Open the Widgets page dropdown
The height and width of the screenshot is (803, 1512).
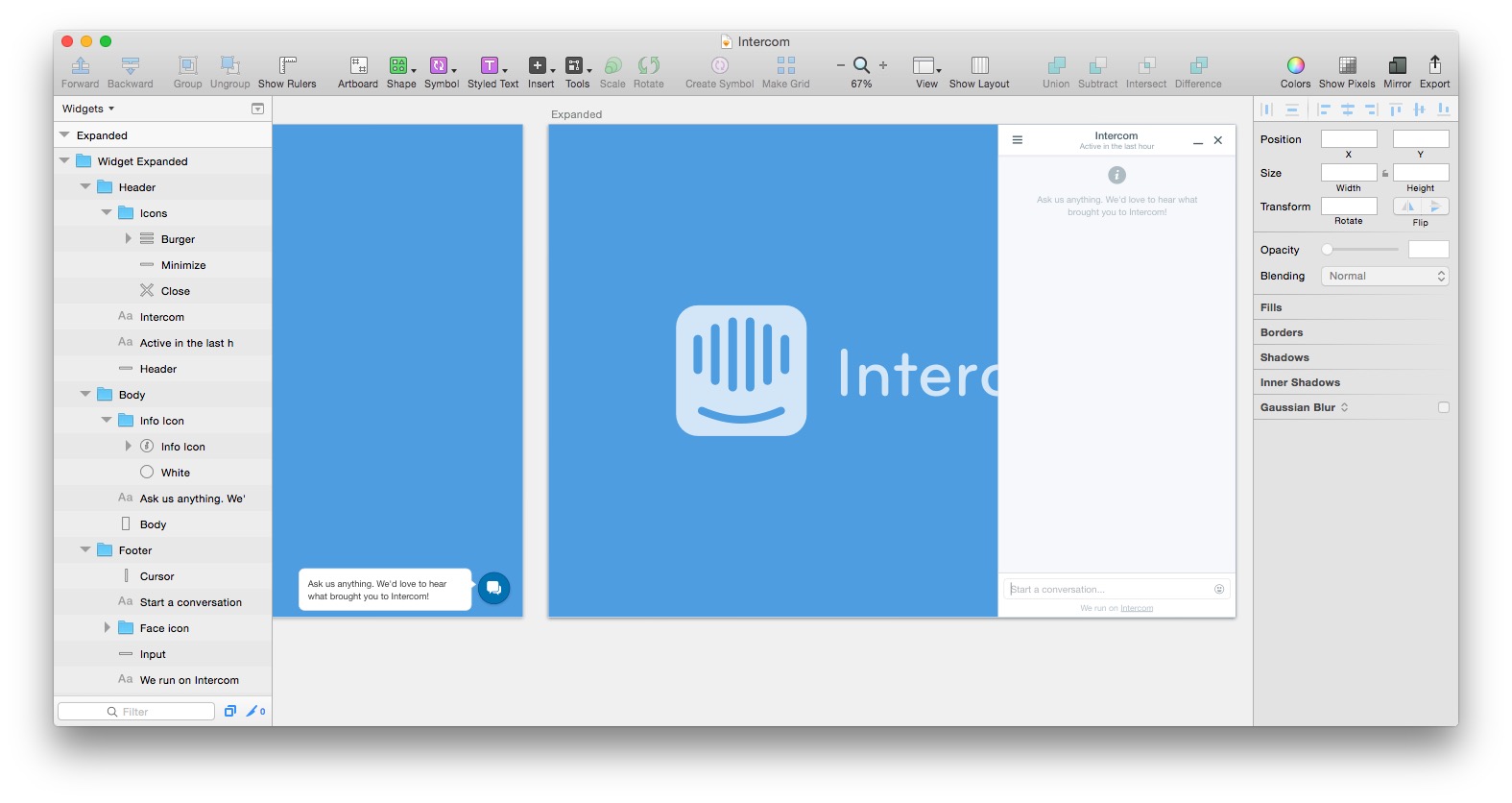pyautogui.click(x=88, y=109)
